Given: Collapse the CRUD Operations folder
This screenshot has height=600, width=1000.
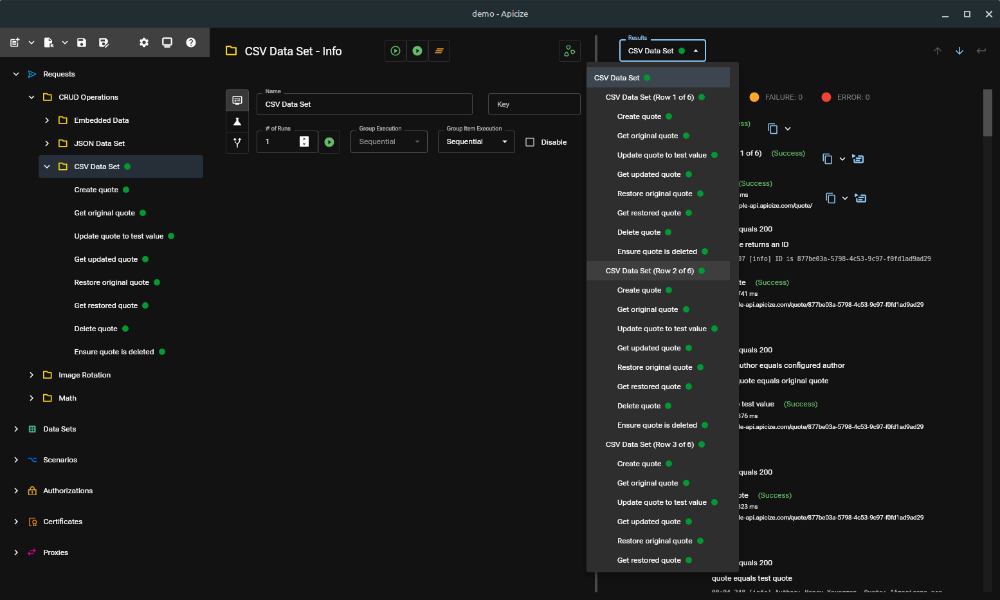Looking at the screenshot, I should pos(32,97).
